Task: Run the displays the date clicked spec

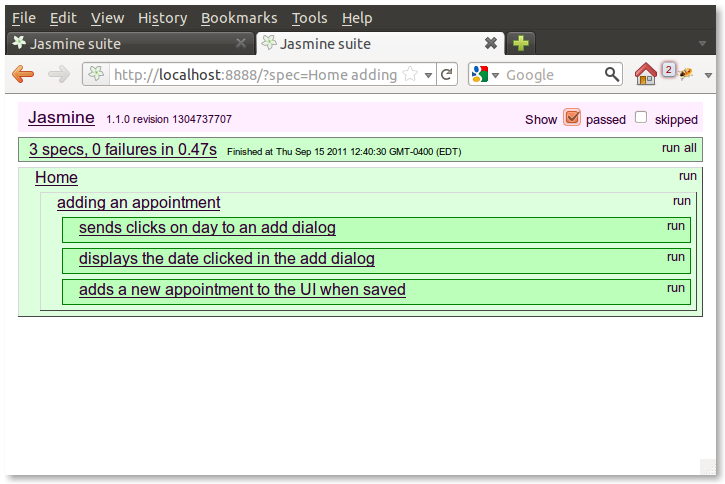Action: click(676, 257)
